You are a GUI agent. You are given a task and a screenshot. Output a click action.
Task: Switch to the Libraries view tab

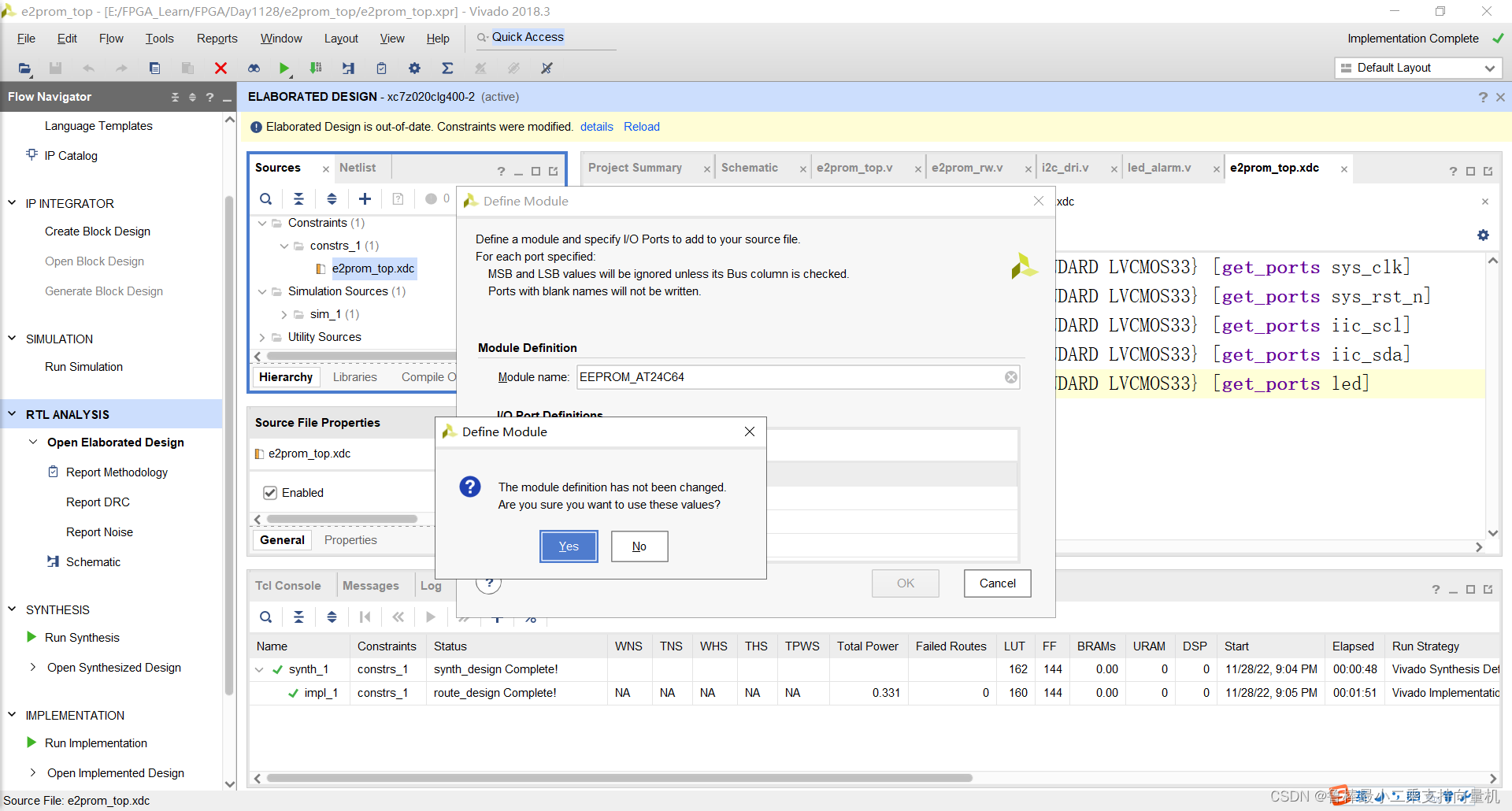354,377
